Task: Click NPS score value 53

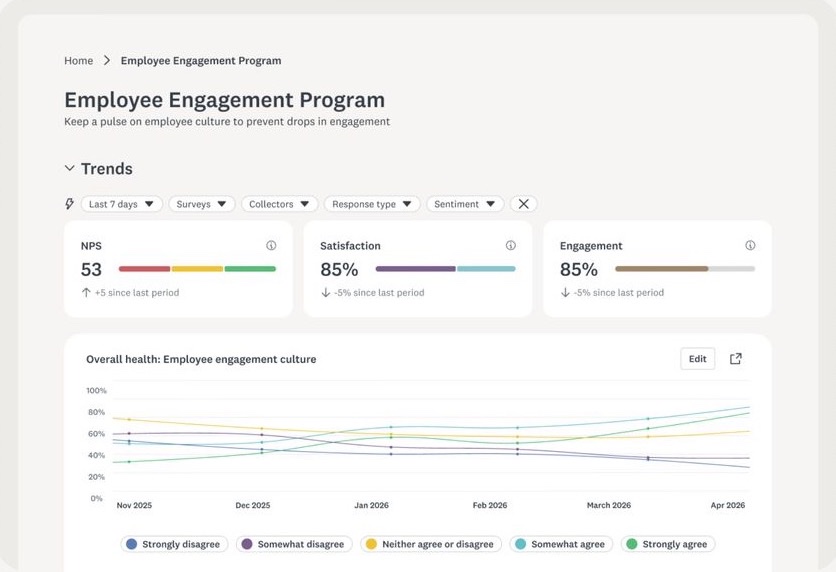Action: pos(91,269)
